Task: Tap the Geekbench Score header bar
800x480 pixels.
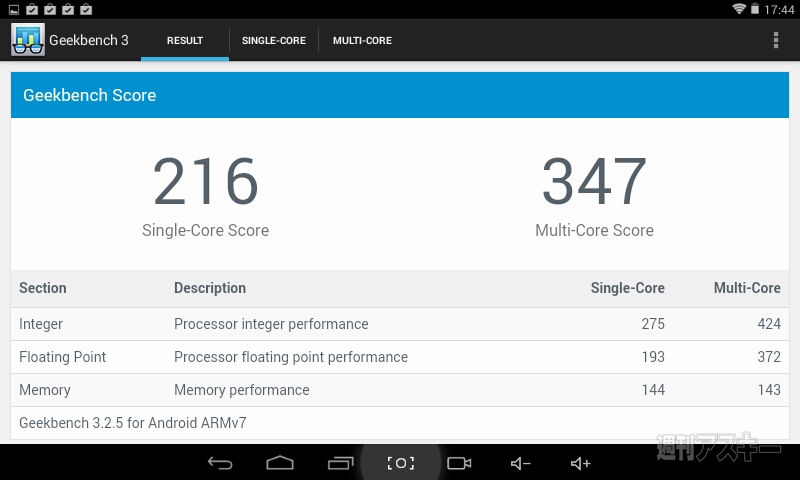Action: 400,95
